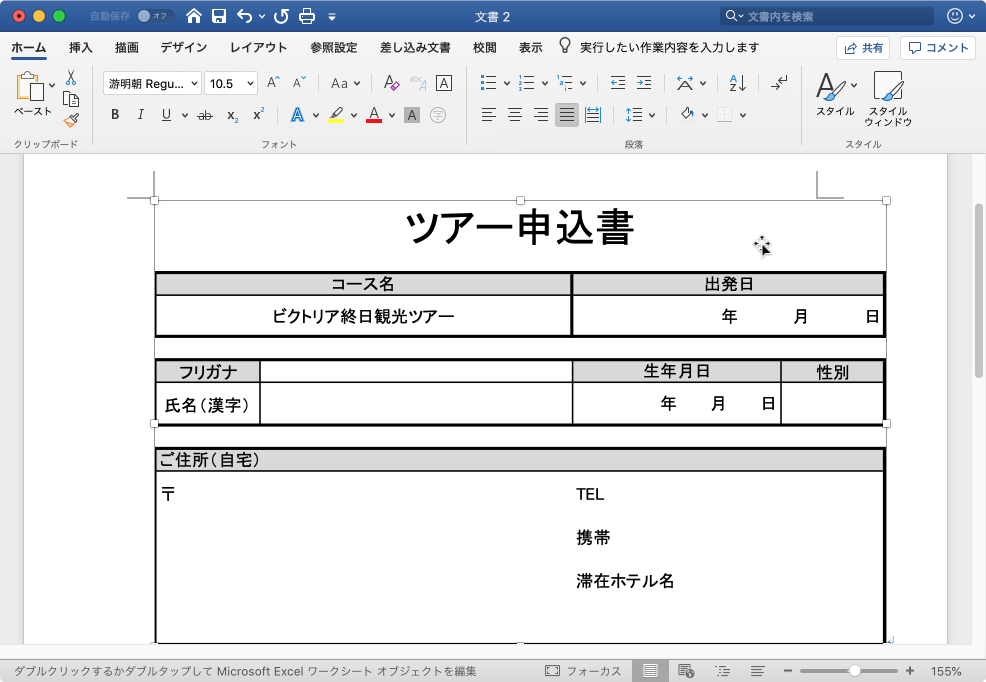Click the smiley feedback icon
The image size is (986, 682).
click(x=955, y=16)
